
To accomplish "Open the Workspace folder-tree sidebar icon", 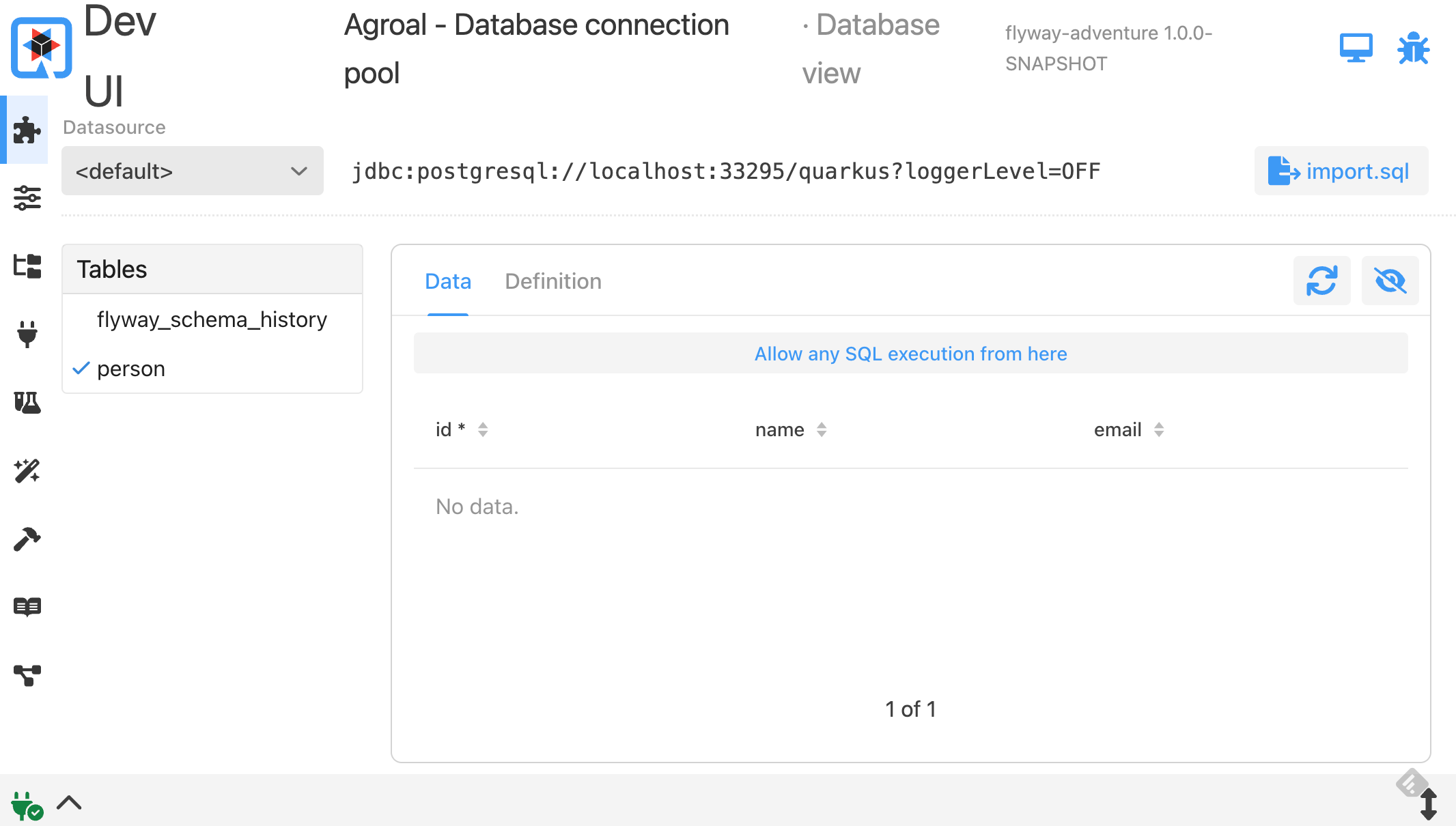I will pos(27,266).
